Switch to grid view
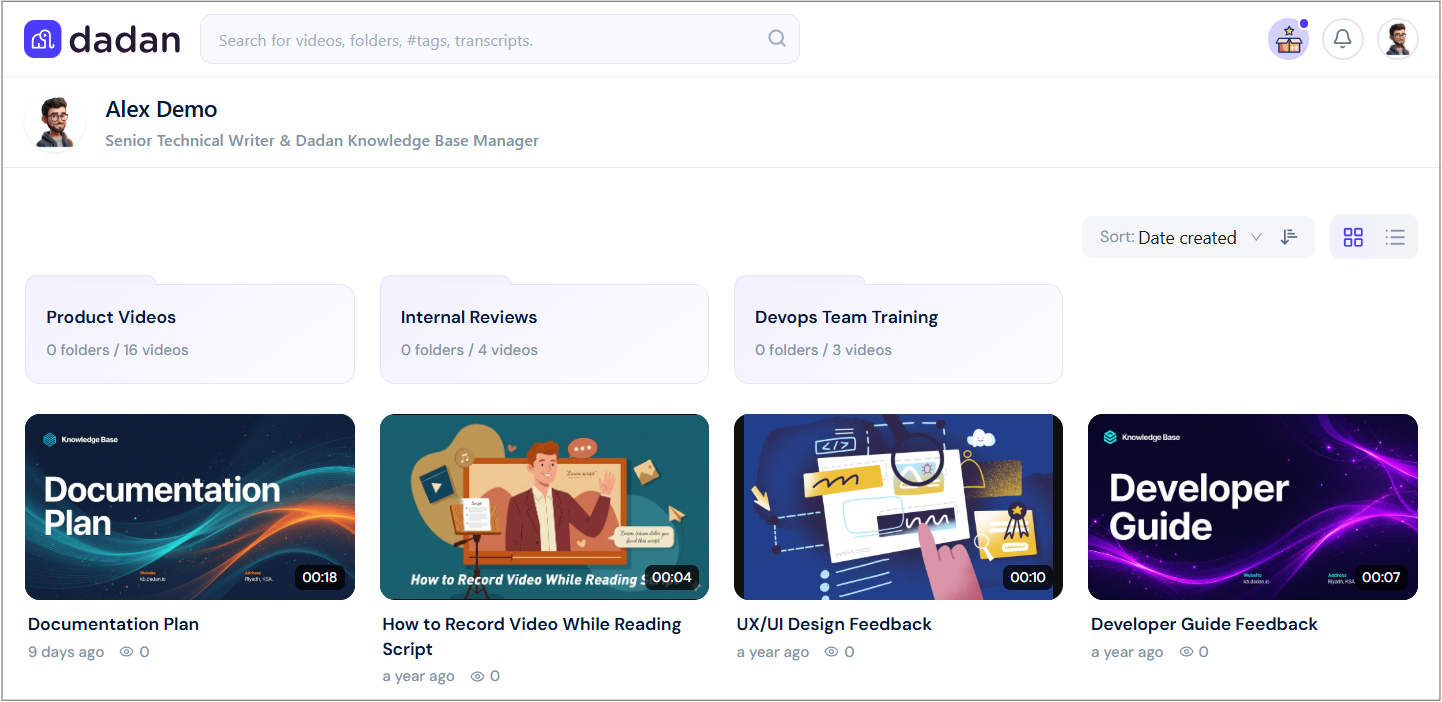The image size is (1442, 702). [x=1353, y=237]
